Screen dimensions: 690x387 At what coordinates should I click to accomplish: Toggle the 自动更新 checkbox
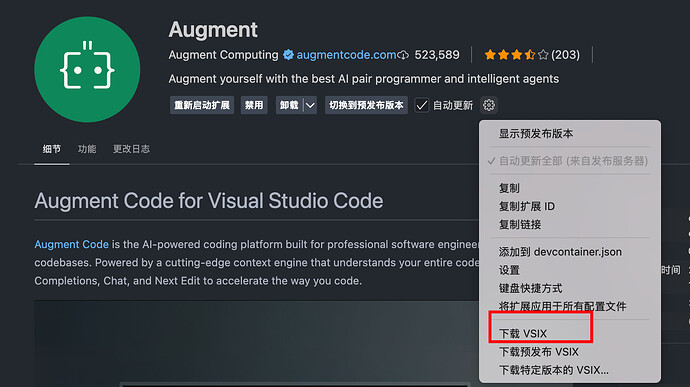click(x=422, y=105)
